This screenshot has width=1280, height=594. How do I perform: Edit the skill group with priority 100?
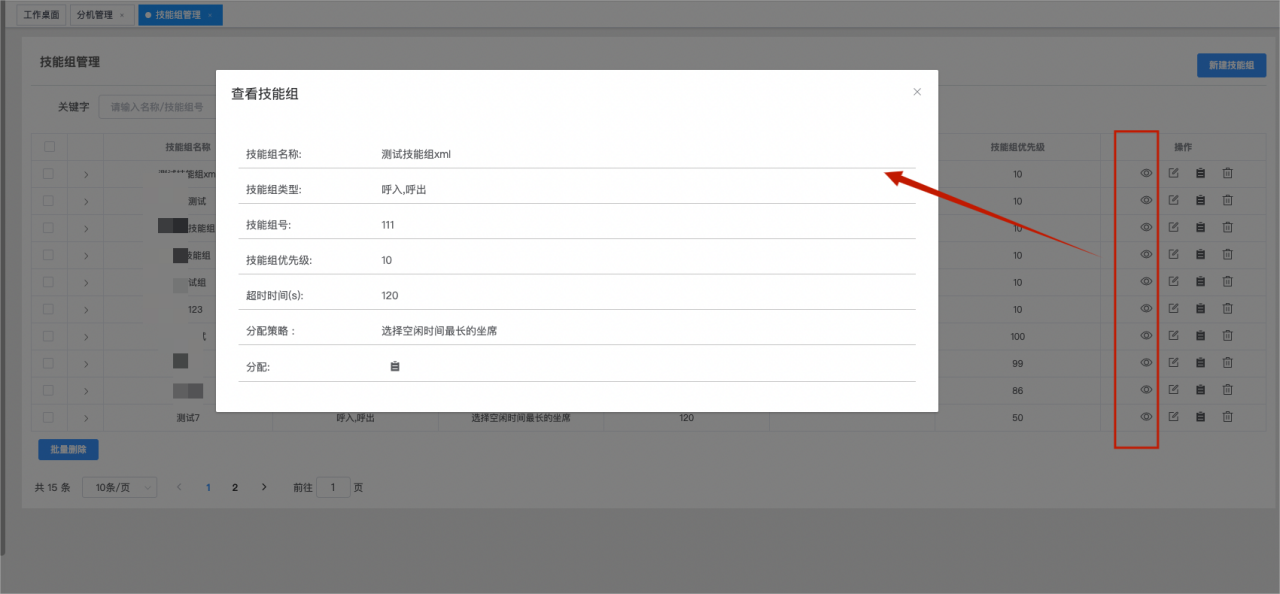[1174, 336]
